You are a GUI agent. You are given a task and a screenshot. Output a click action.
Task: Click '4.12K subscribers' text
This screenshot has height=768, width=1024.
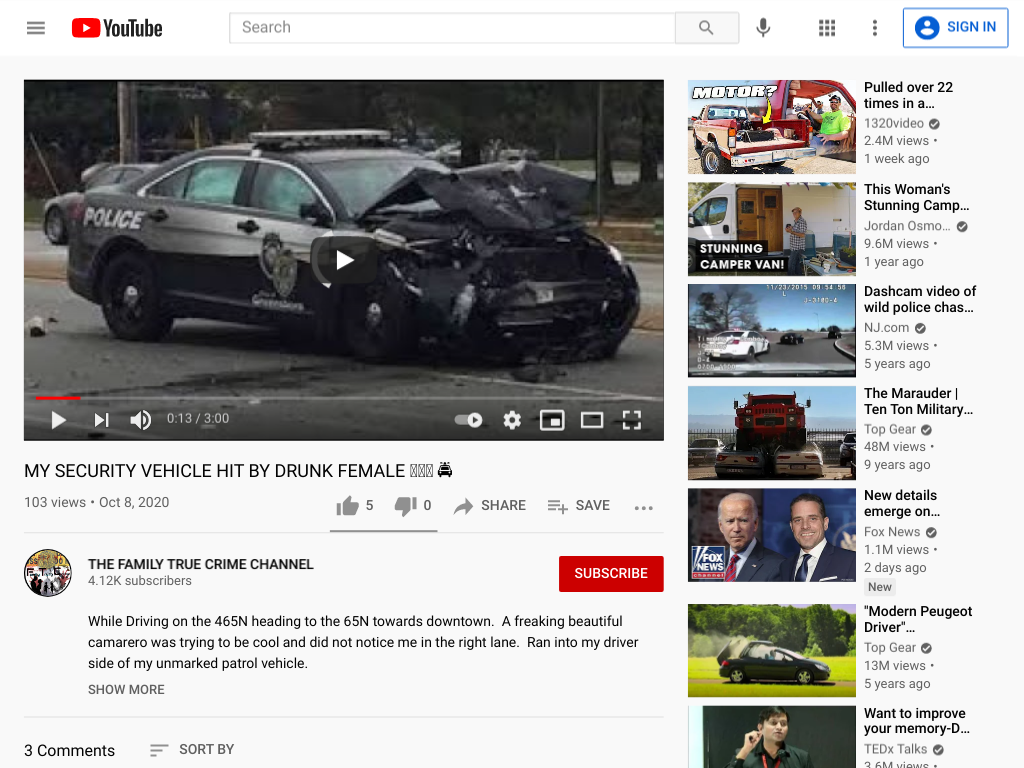[140, 581]
